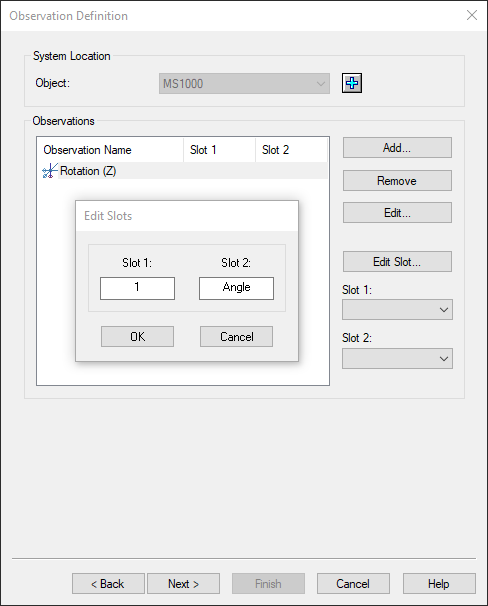The width and height of the screenshot is (488, 606).
Task: Select the Rotation (Z) row
Action: coord(183,171)
